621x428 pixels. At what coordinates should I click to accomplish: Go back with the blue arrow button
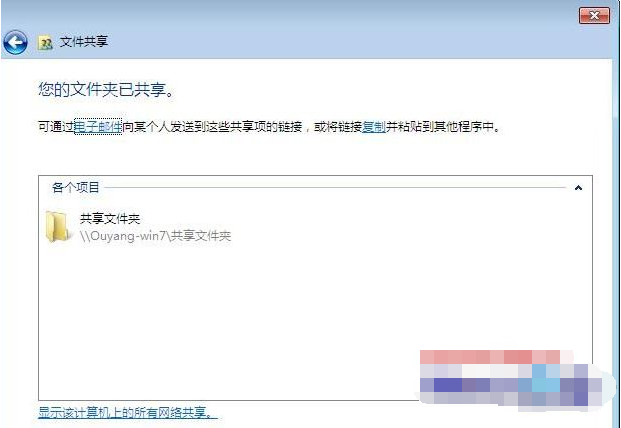tap(15, 42)
